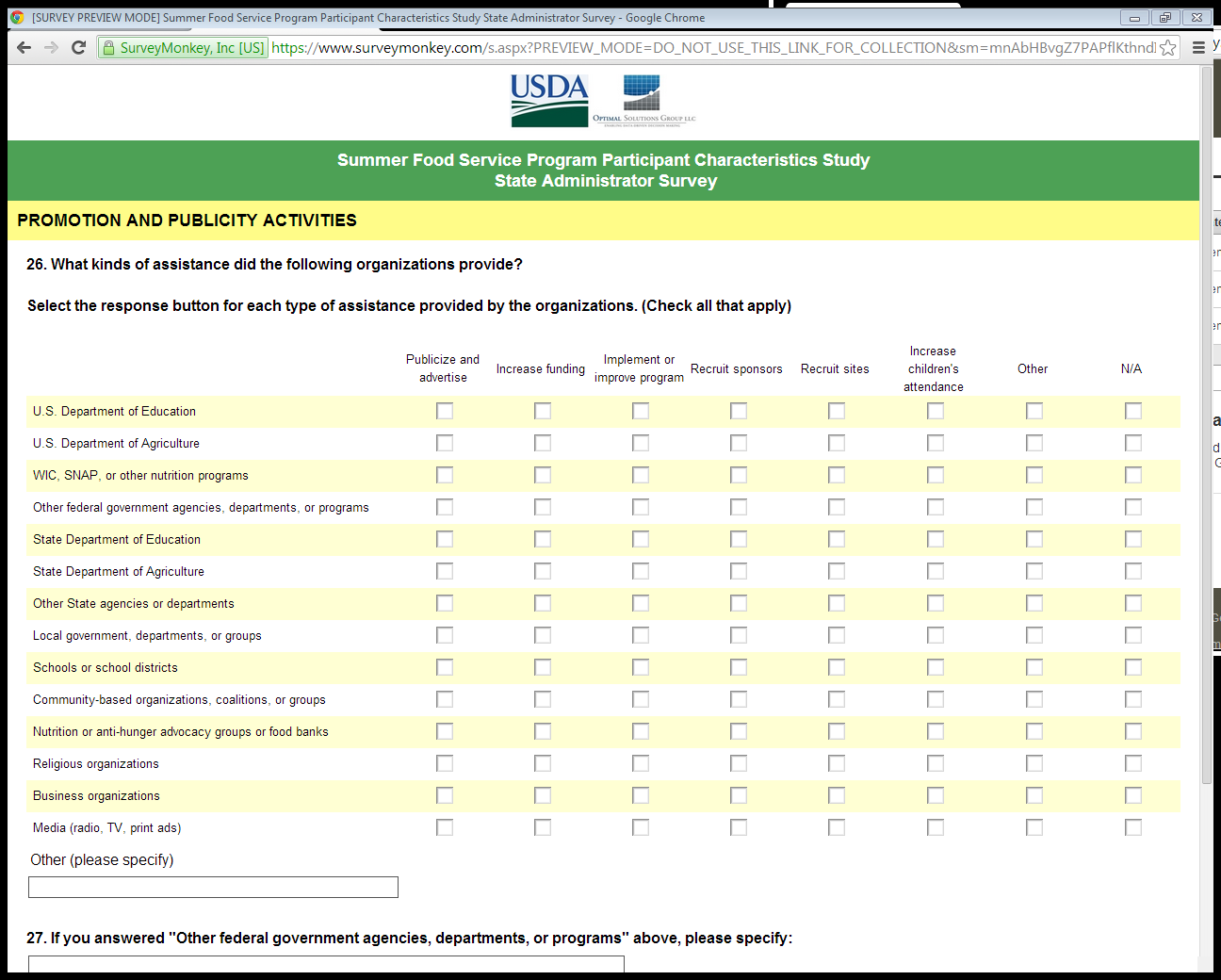Click the URL address bar
The image size is (1221, 980).
click(712, 48)
